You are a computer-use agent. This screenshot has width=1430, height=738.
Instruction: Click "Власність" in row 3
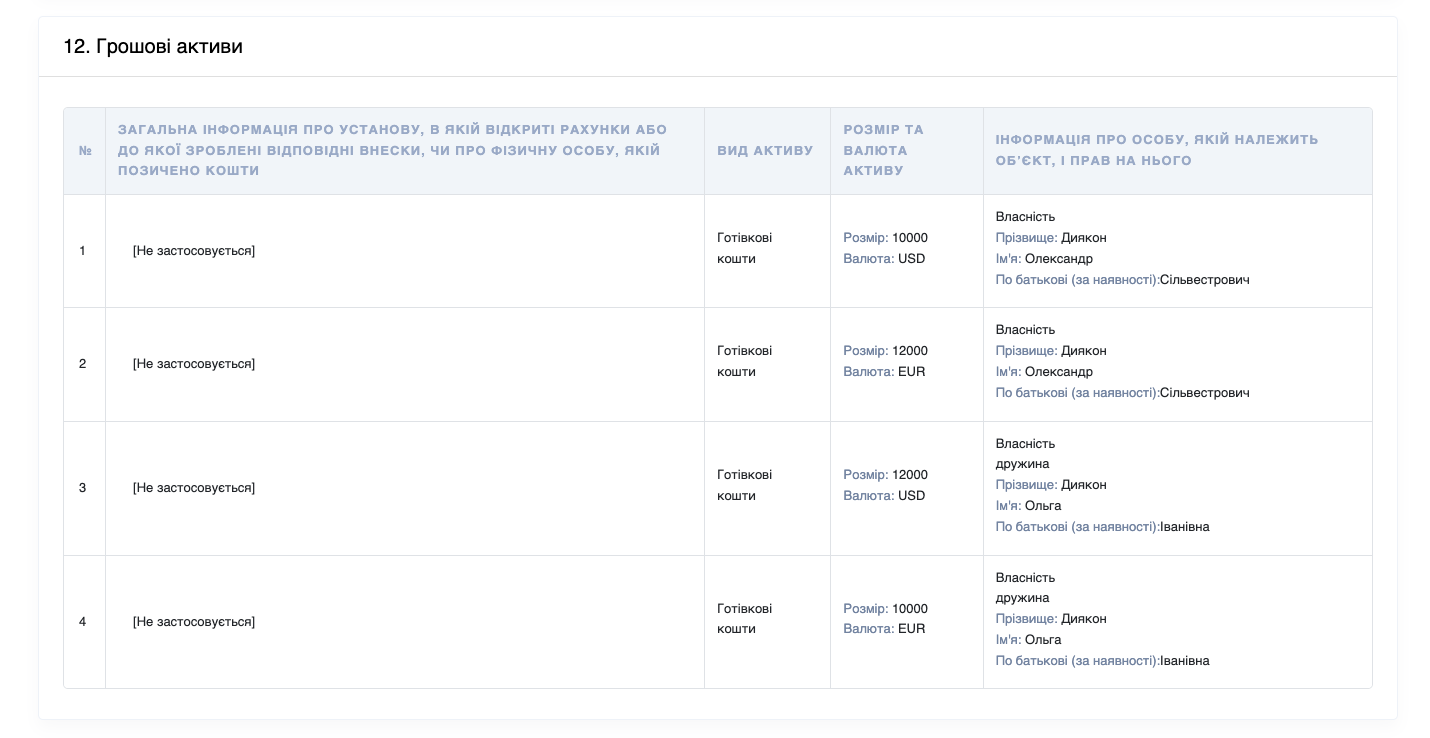coord(1025,444)
